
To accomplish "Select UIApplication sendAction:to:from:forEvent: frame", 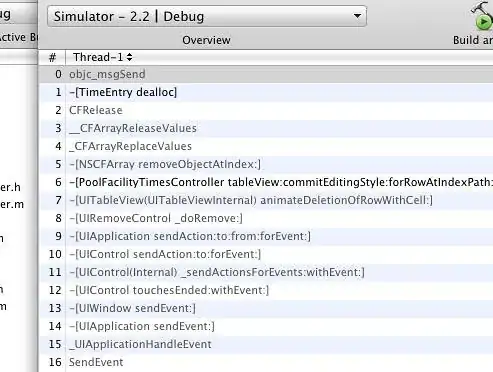I will click(266, 236).
